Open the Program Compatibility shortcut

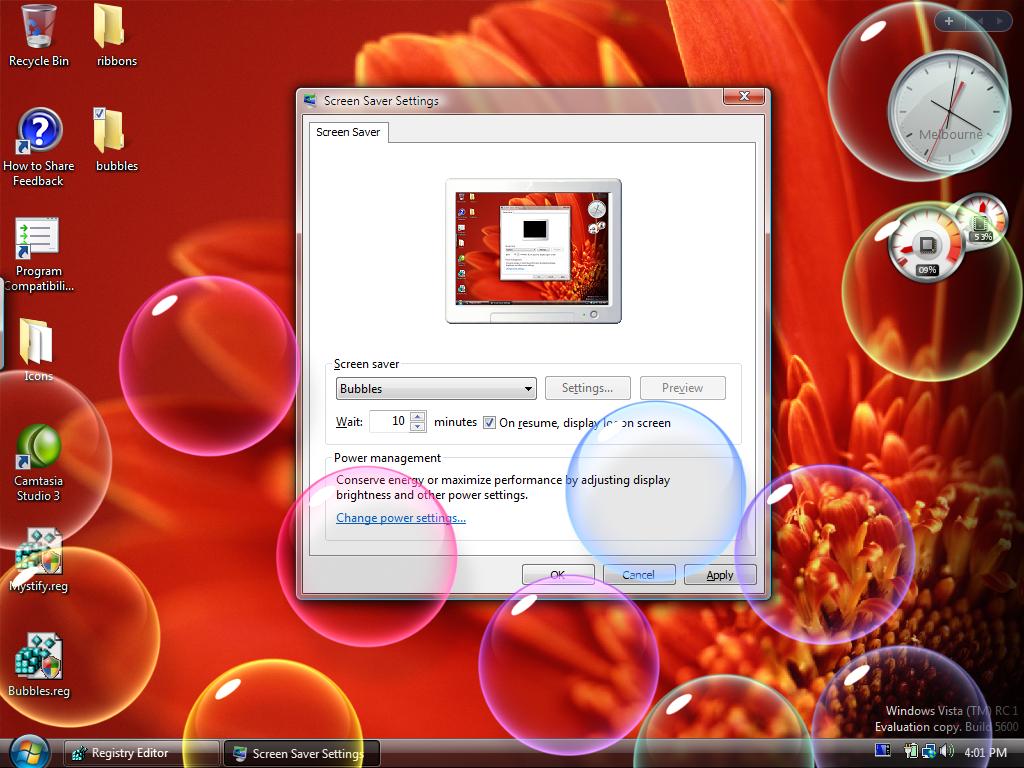point(38,253)
